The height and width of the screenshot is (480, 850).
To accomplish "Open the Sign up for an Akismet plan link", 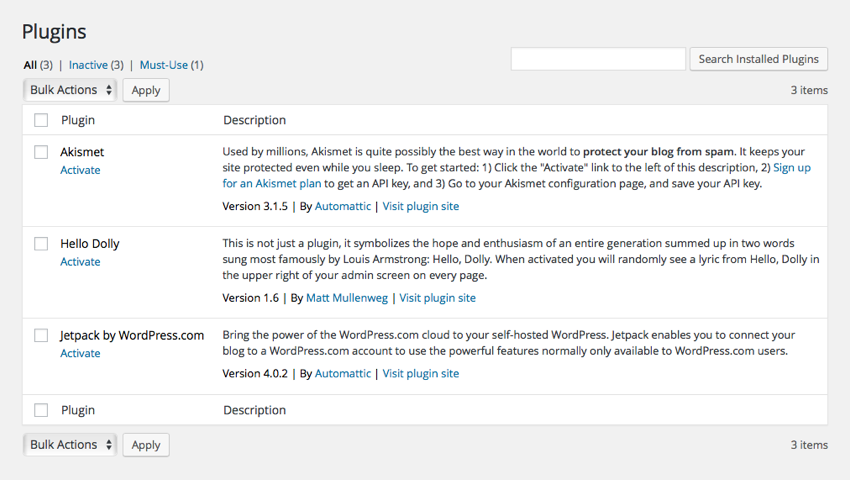I will 791,168.
